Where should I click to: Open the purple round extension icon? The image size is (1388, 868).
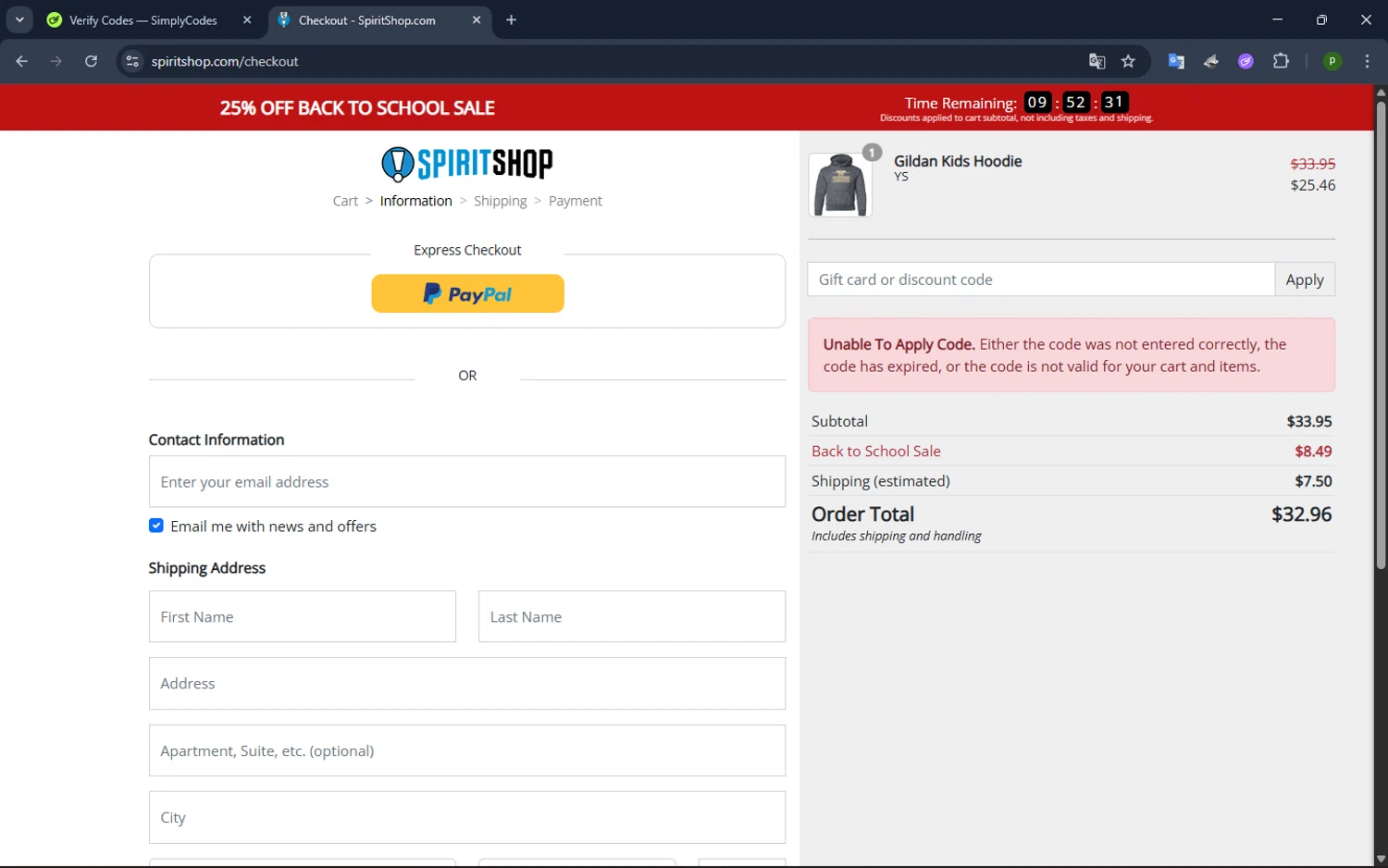click(1246, 61)
